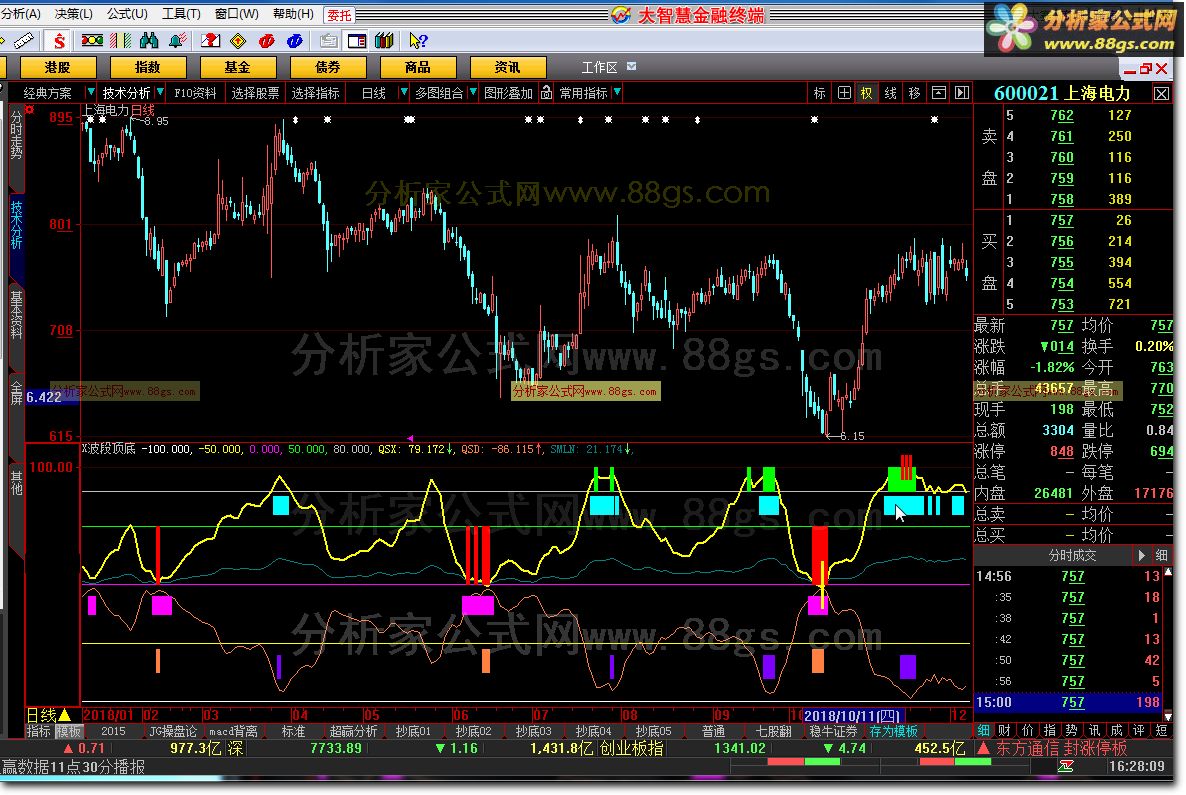Click 选择指标 button

coord(315,93)
